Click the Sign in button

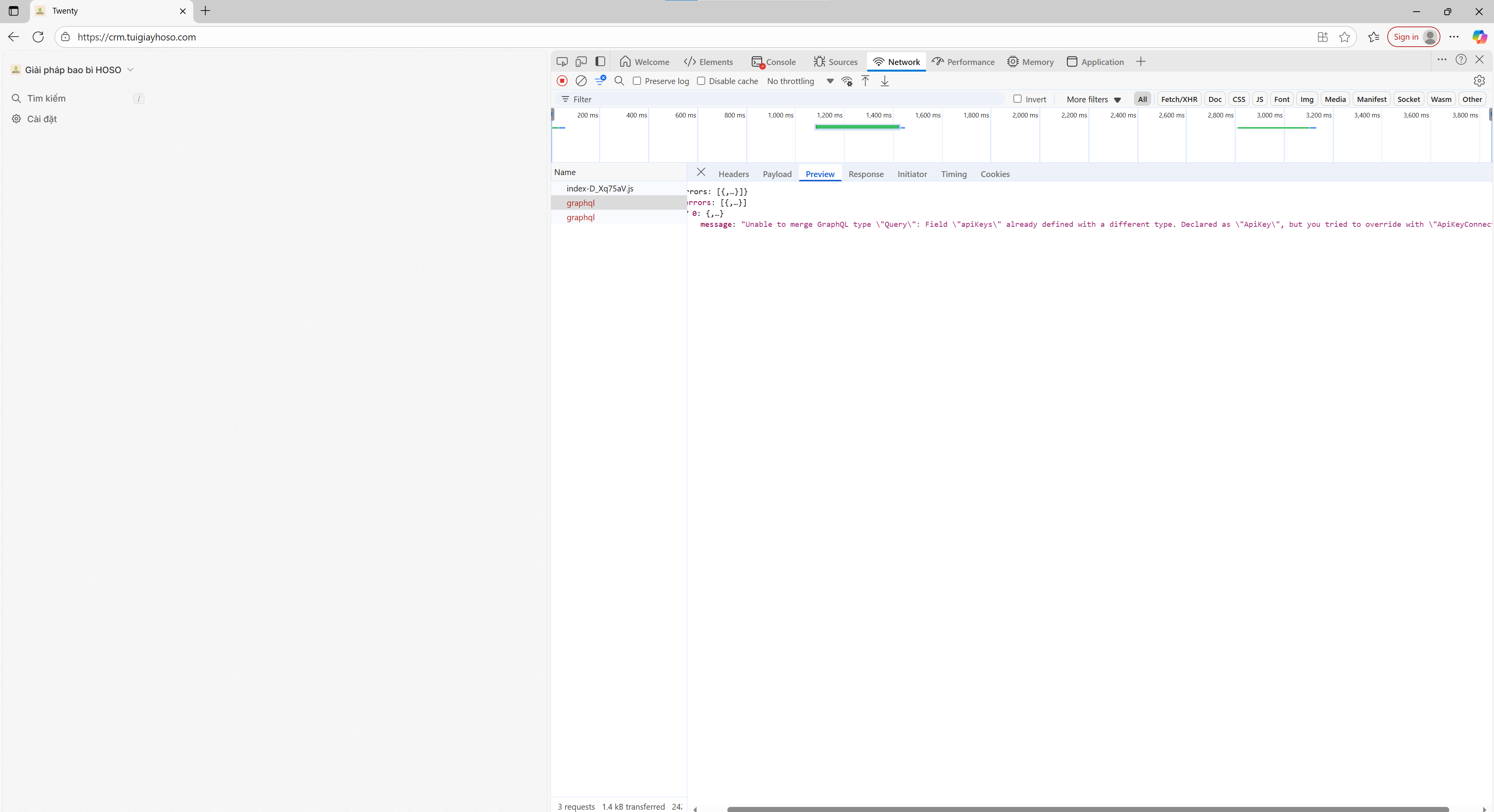pos(1413,37)
